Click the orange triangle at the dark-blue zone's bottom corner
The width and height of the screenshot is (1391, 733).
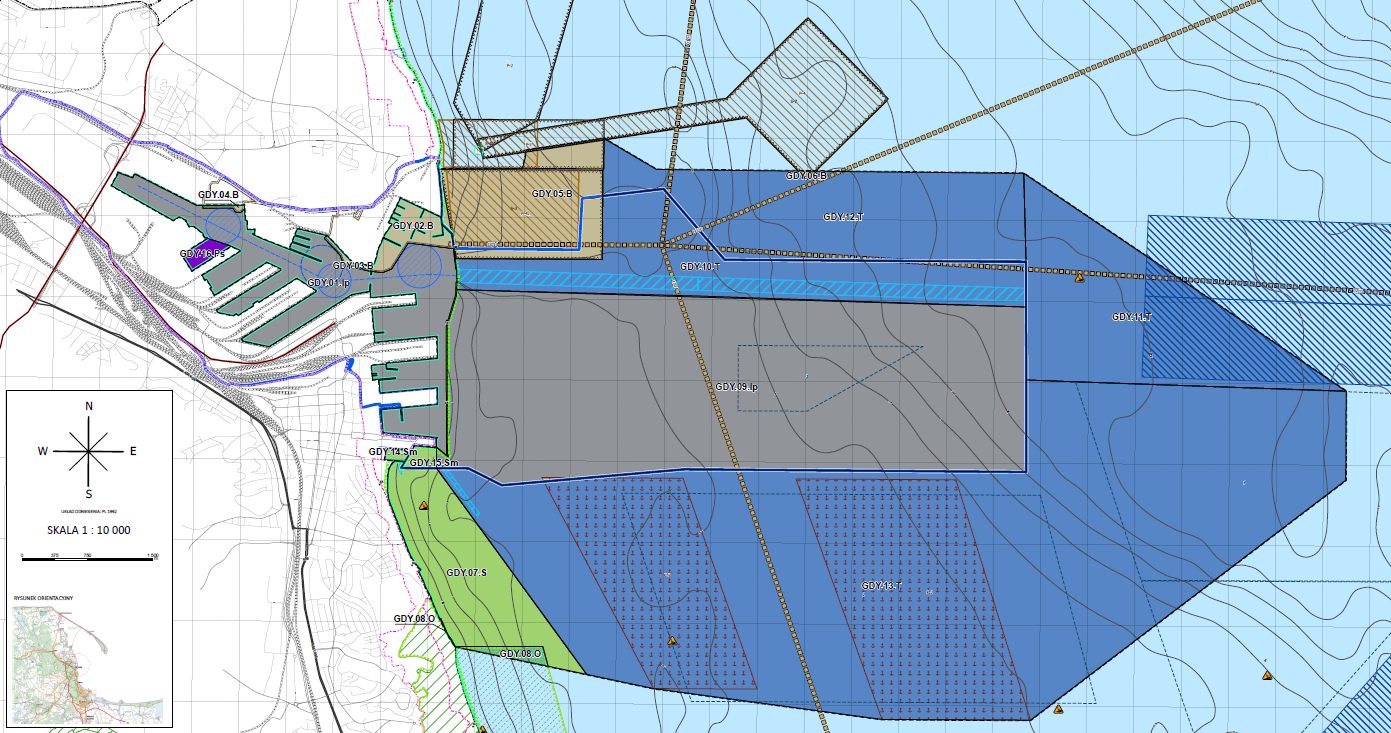[x=1058, y=709]
